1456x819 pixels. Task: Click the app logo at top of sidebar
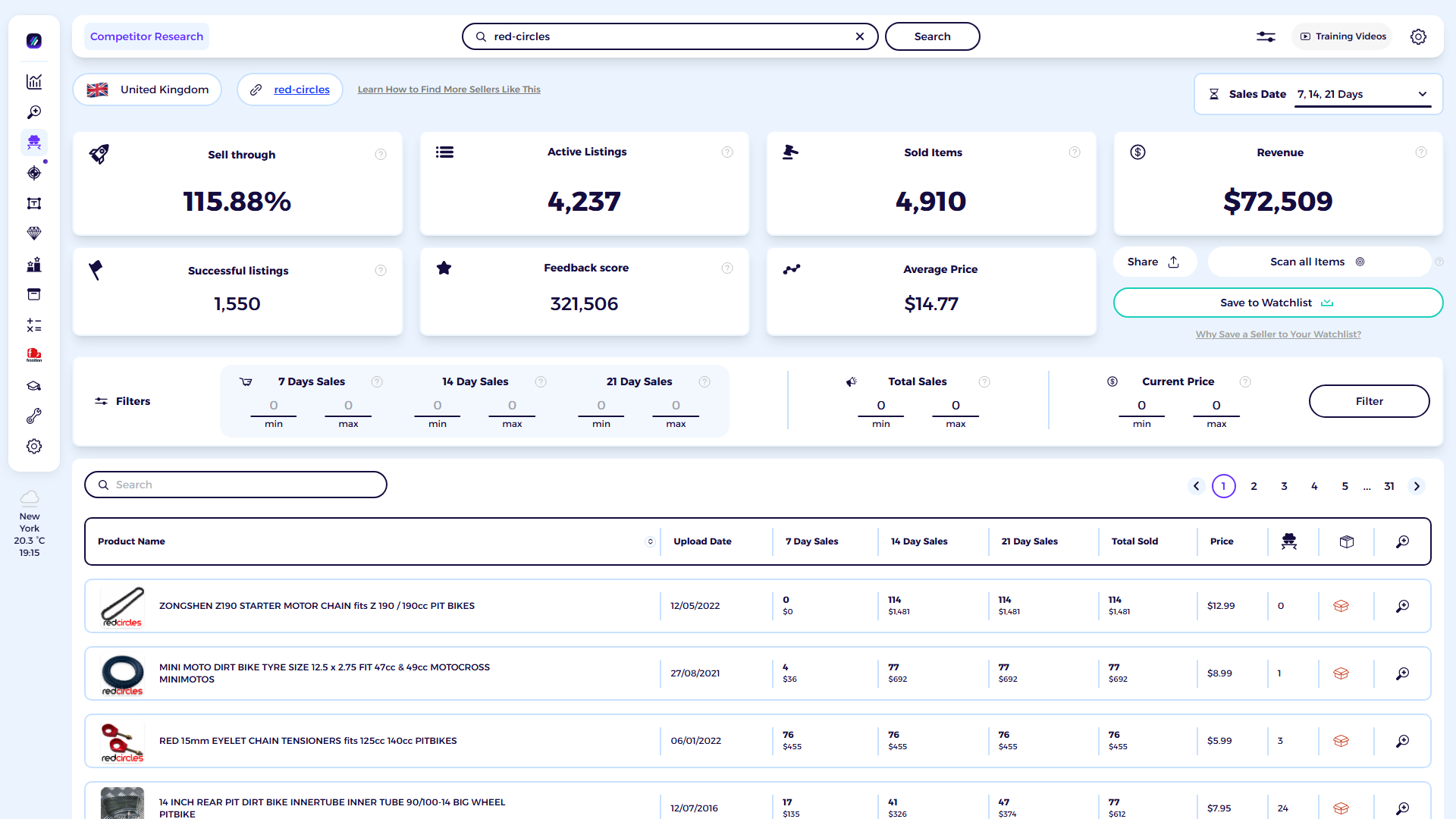34,41
